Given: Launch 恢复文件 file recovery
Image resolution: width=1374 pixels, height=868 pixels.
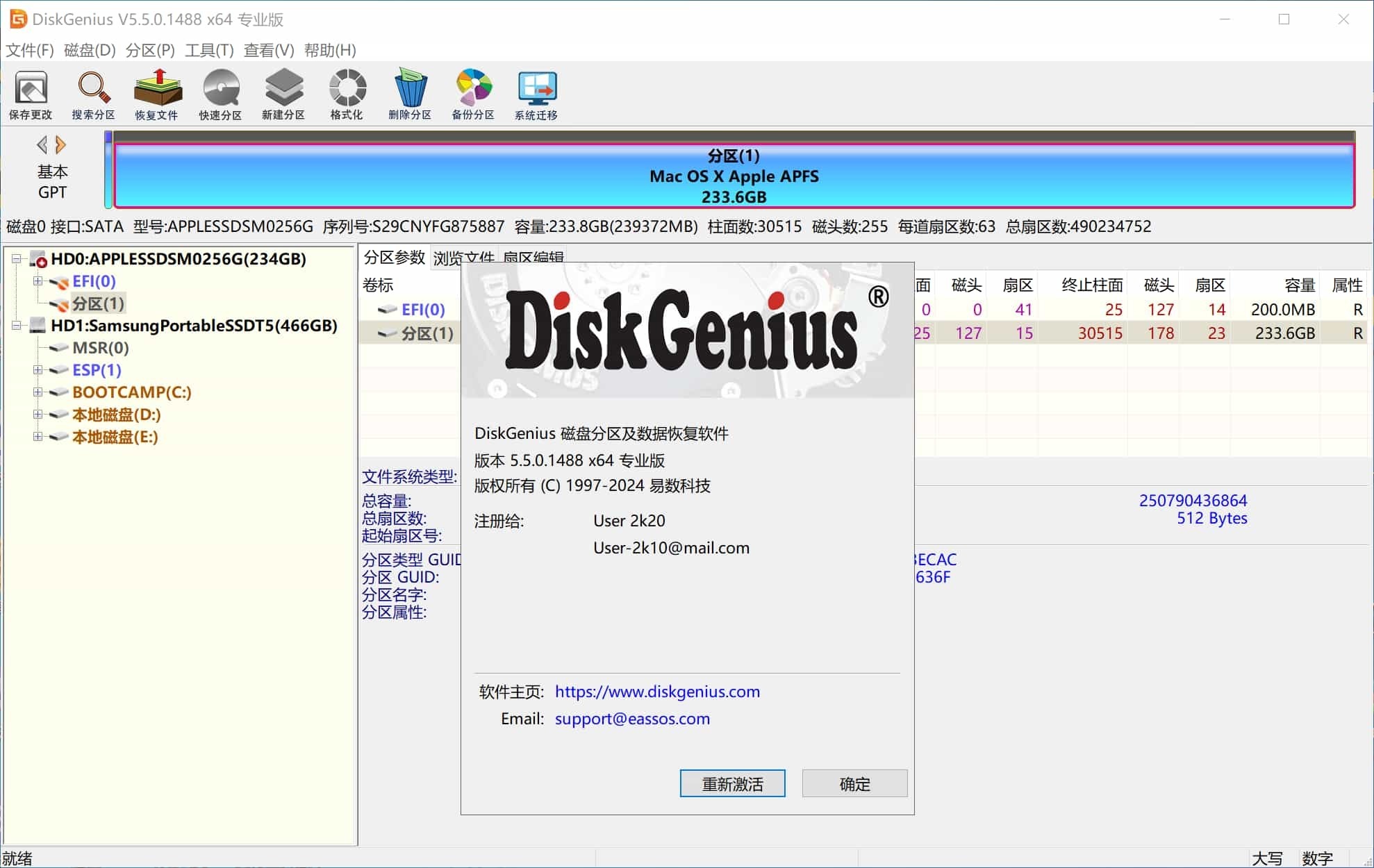Looking at the screenshot, I should (x=157, y=94).
